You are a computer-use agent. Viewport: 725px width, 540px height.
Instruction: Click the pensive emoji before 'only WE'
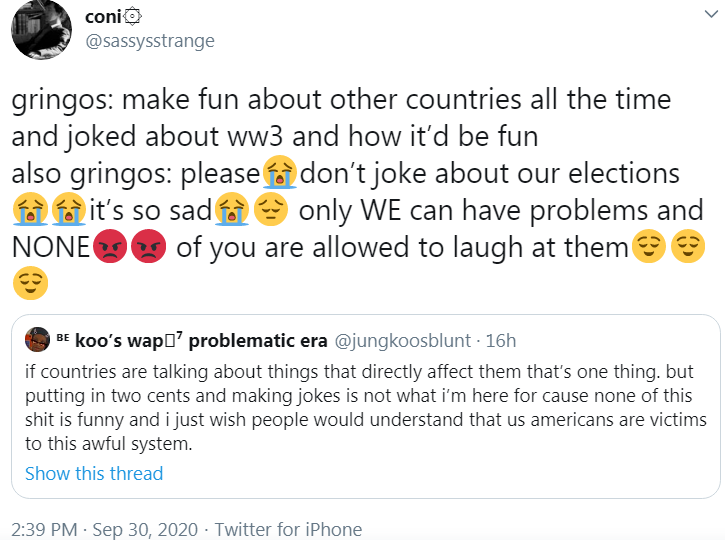(x=270, y=210)
